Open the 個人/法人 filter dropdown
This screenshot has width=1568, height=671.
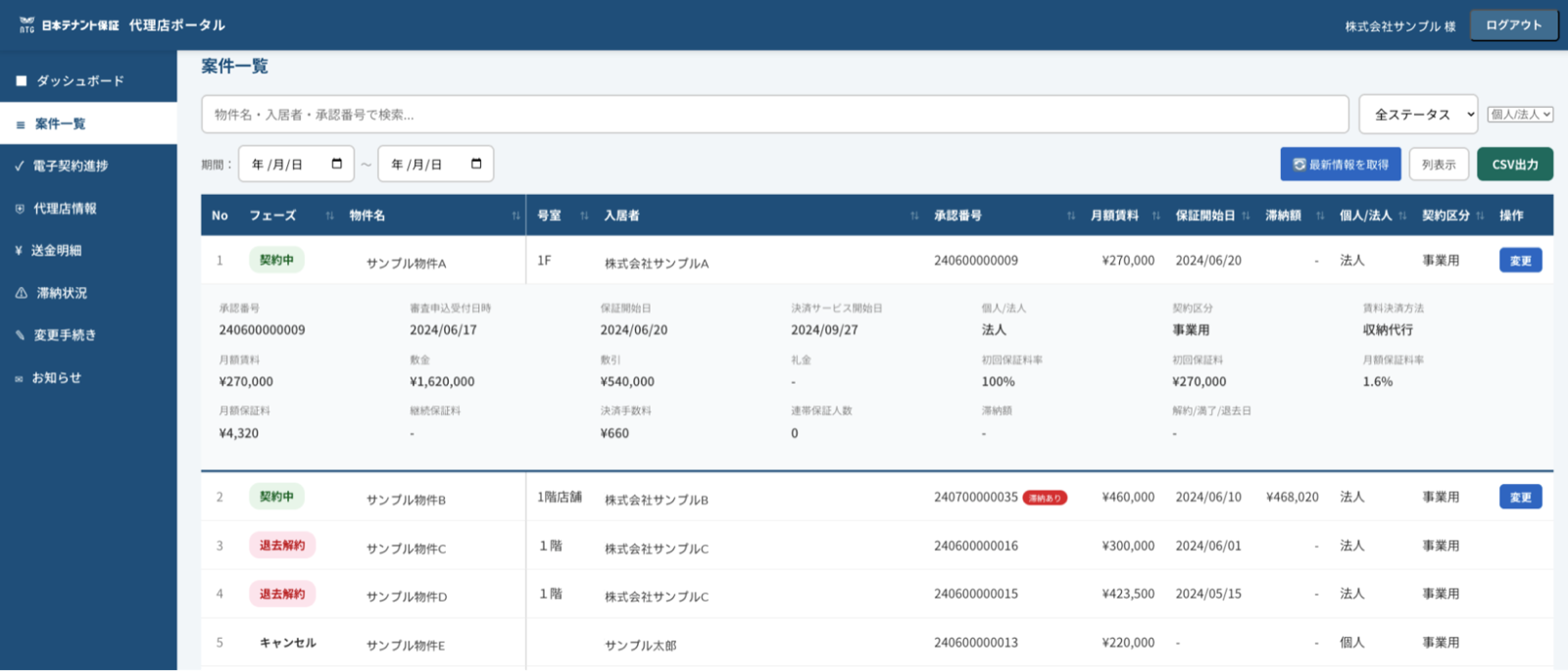tap(1519, 115)
